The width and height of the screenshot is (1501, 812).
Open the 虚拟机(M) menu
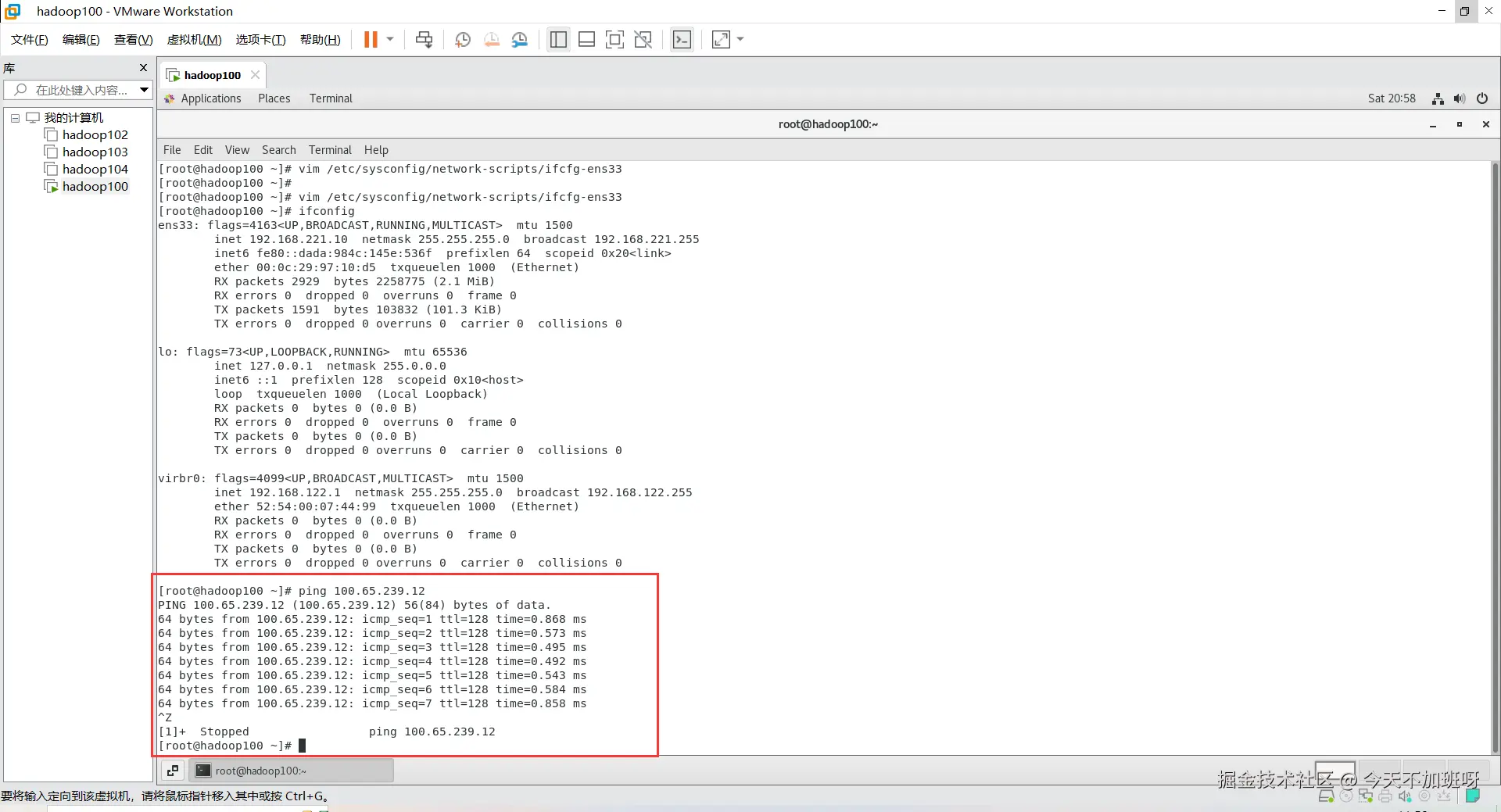pyautogui.click(x=195, y=40)
